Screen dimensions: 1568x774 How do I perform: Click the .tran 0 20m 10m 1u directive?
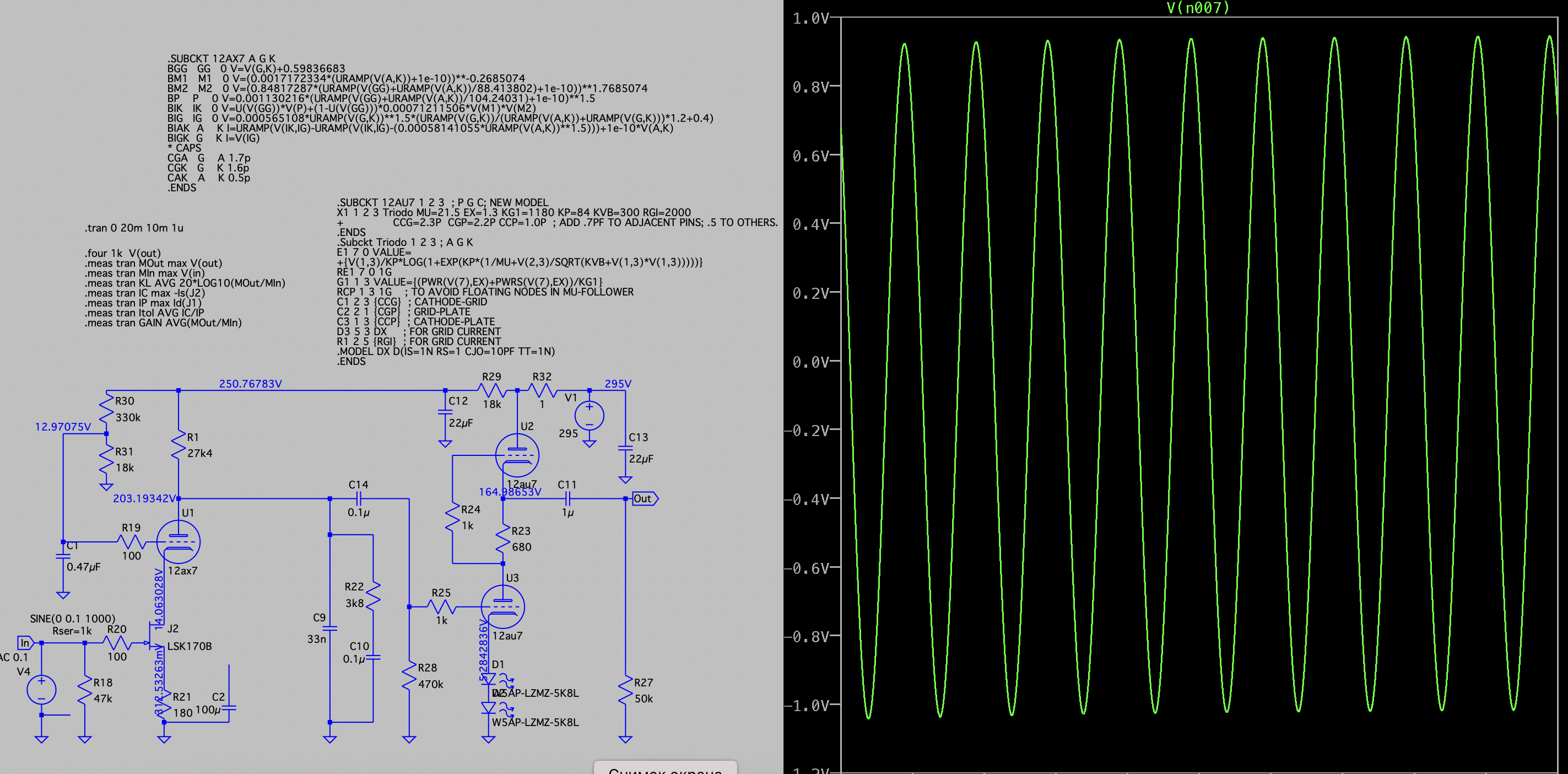pyautogui.click(x=134, y=228)
